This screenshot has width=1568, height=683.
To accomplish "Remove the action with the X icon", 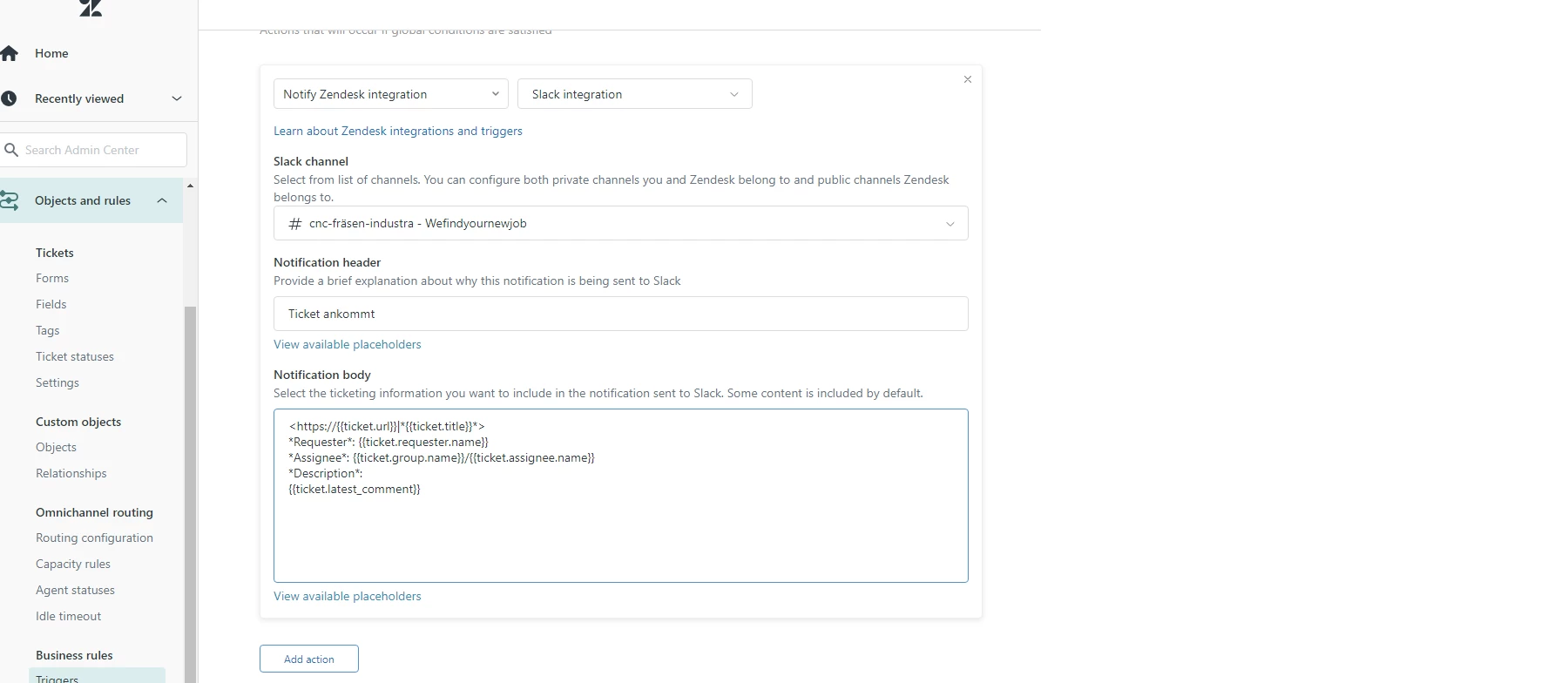I will click(x=967, y=79).
